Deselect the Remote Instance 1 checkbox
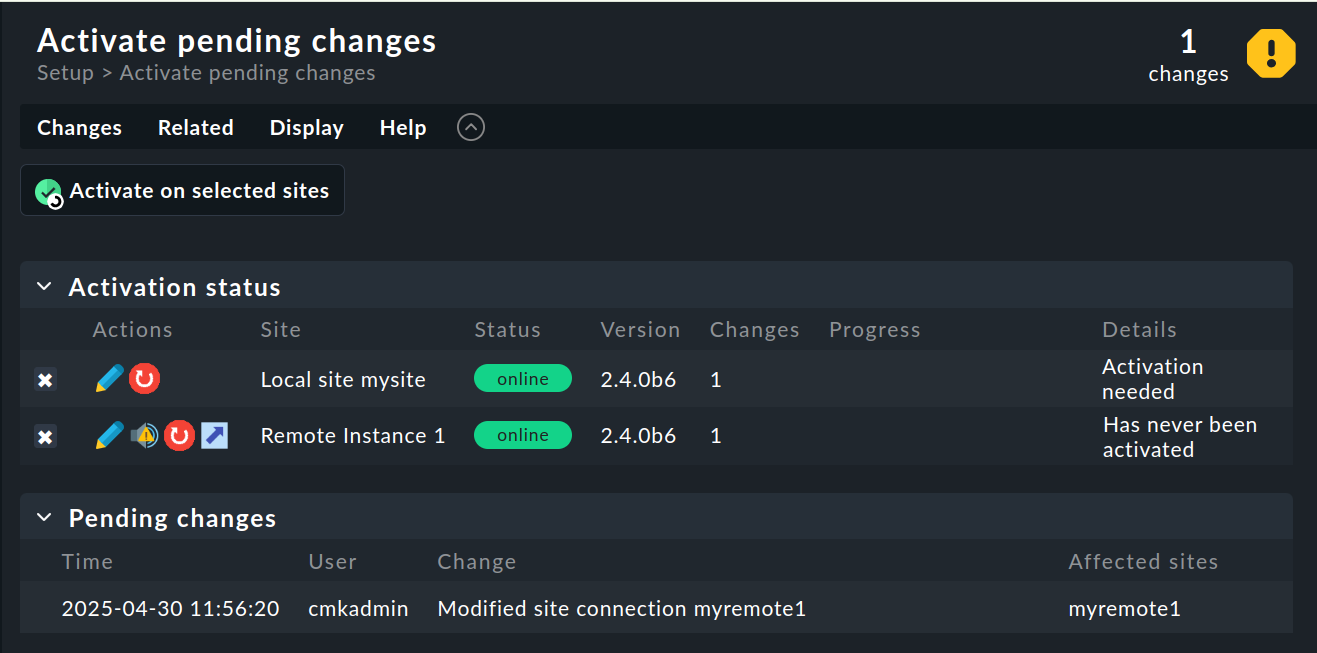Viewport: 1317px width, 653px height. [x=45, y=436]
